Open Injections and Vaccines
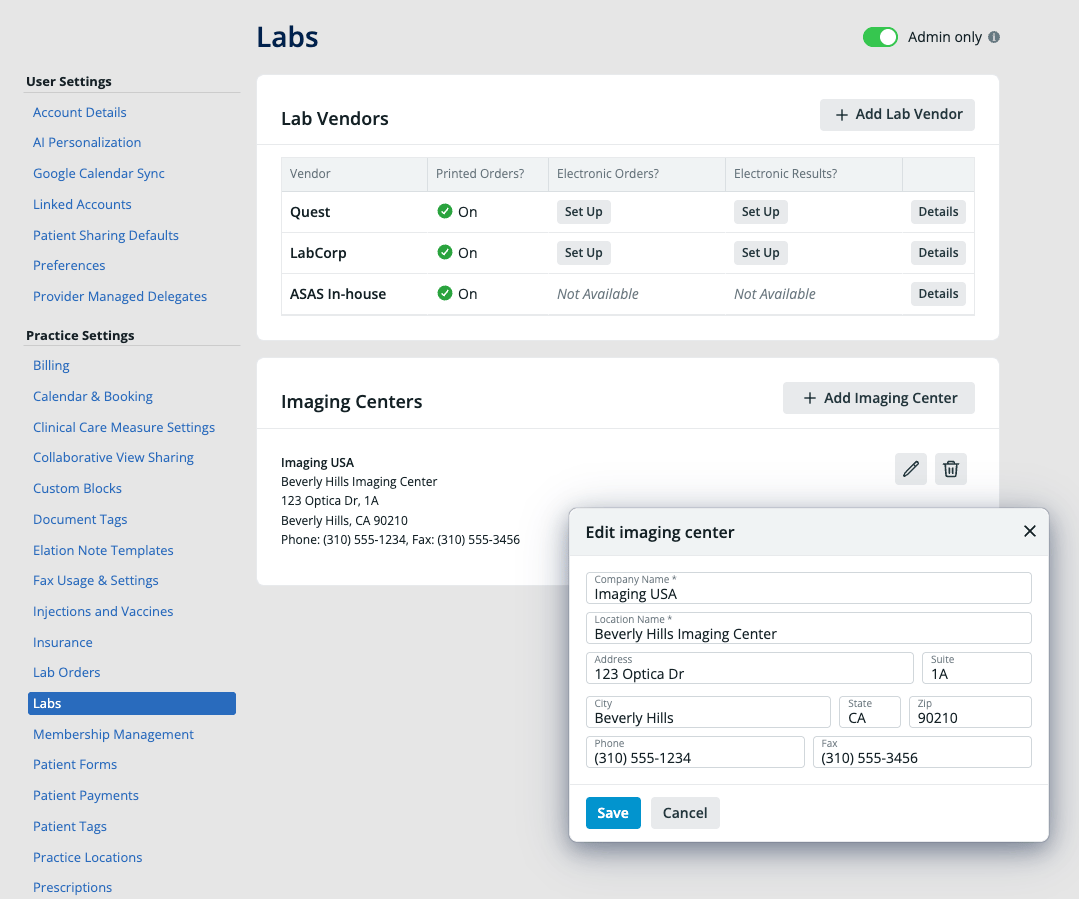Image resolution: width=1079 pixels, height=899 pixels. click(x=103, y=612)
